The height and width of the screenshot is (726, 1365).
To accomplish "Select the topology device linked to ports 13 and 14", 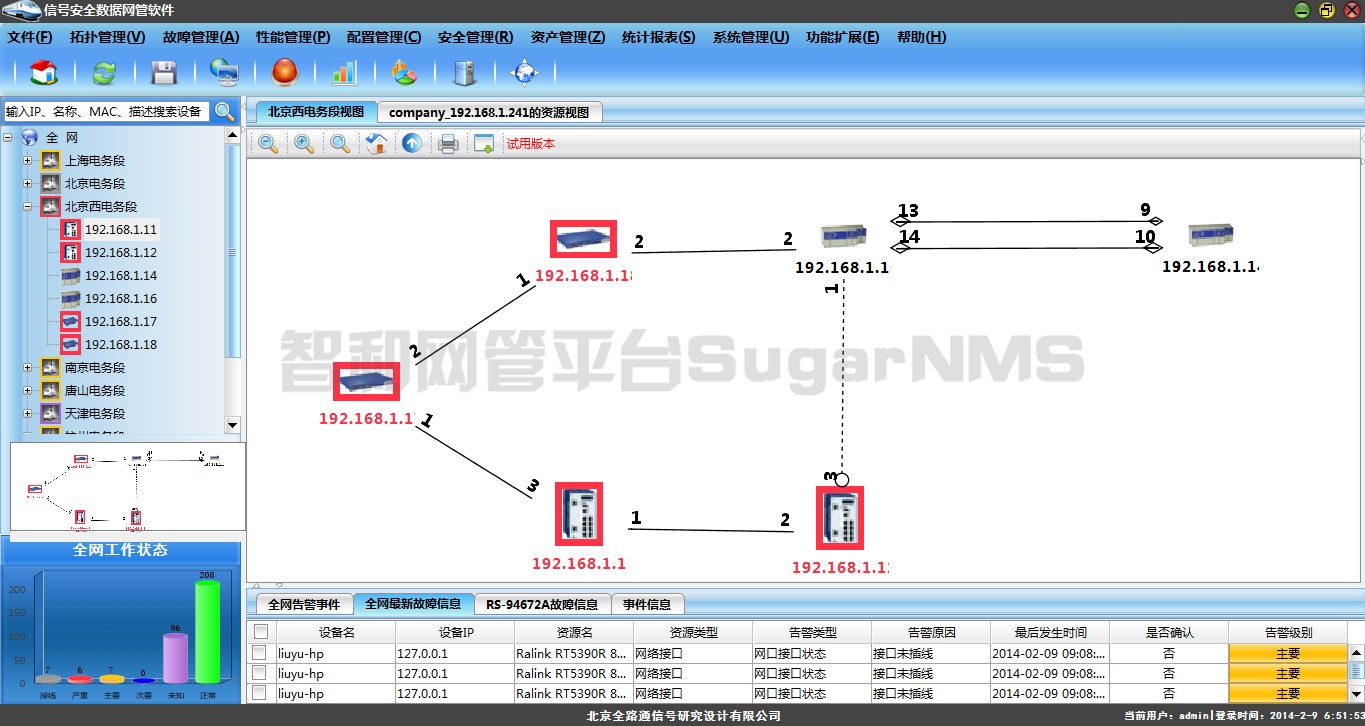I will (x=843, y=236).
